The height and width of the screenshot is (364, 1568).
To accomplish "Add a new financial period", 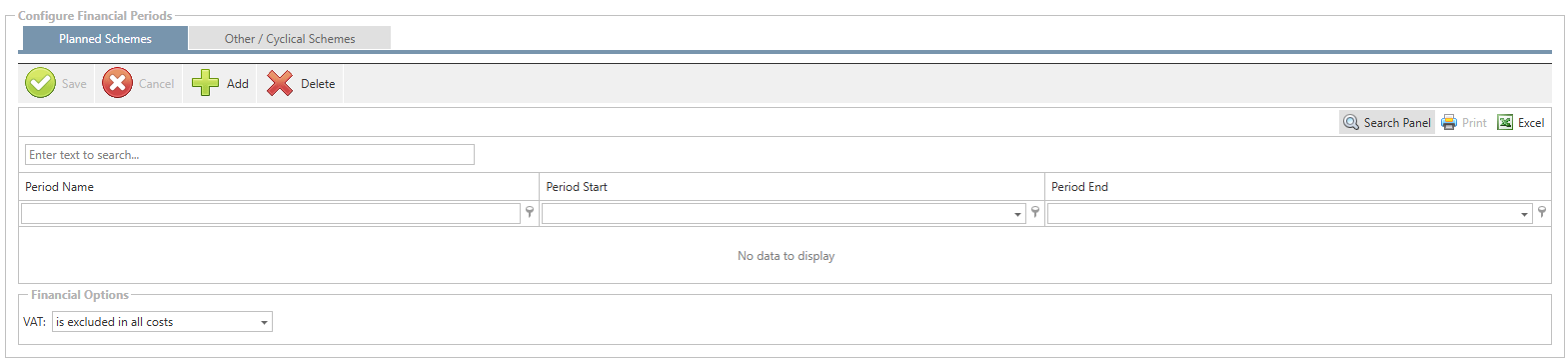I will coord(220,83).
